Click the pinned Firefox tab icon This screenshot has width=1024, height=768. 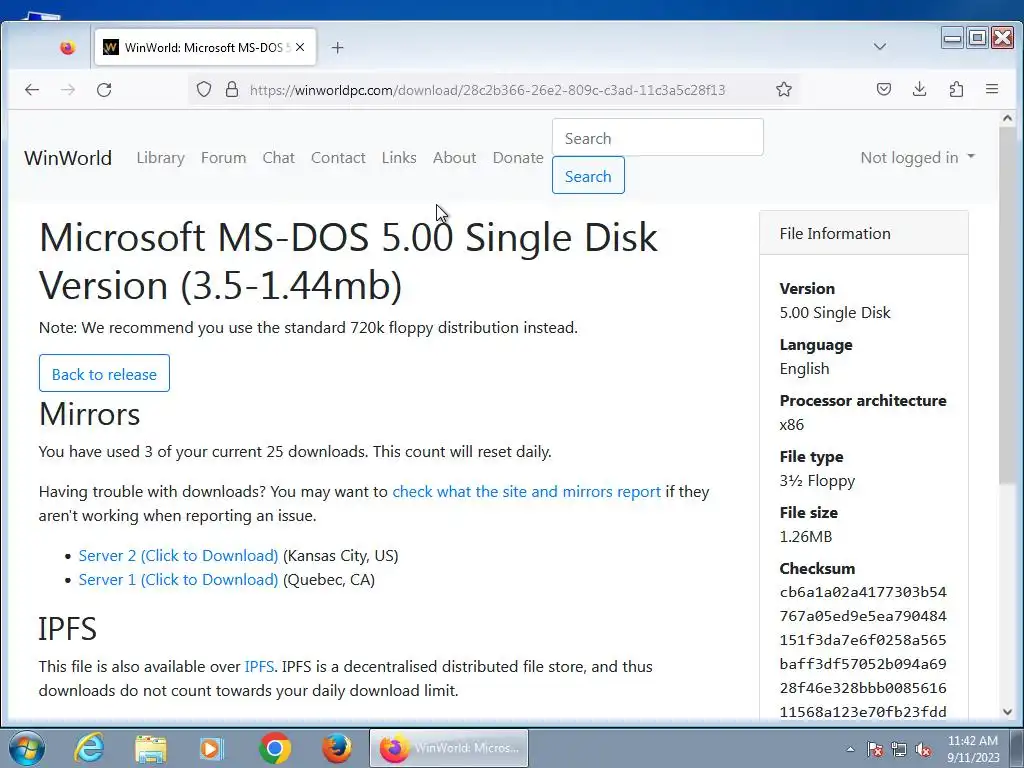pyautogui.click(x=67, y=48)
